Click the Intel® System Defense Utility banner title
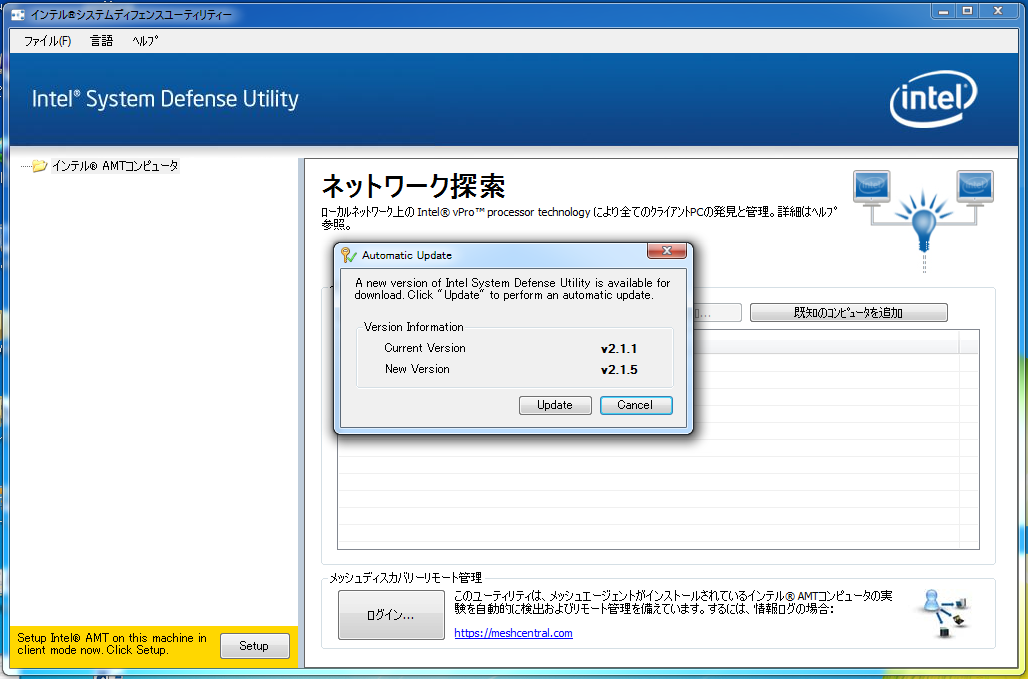1028x679 pixels. [165, 99]
